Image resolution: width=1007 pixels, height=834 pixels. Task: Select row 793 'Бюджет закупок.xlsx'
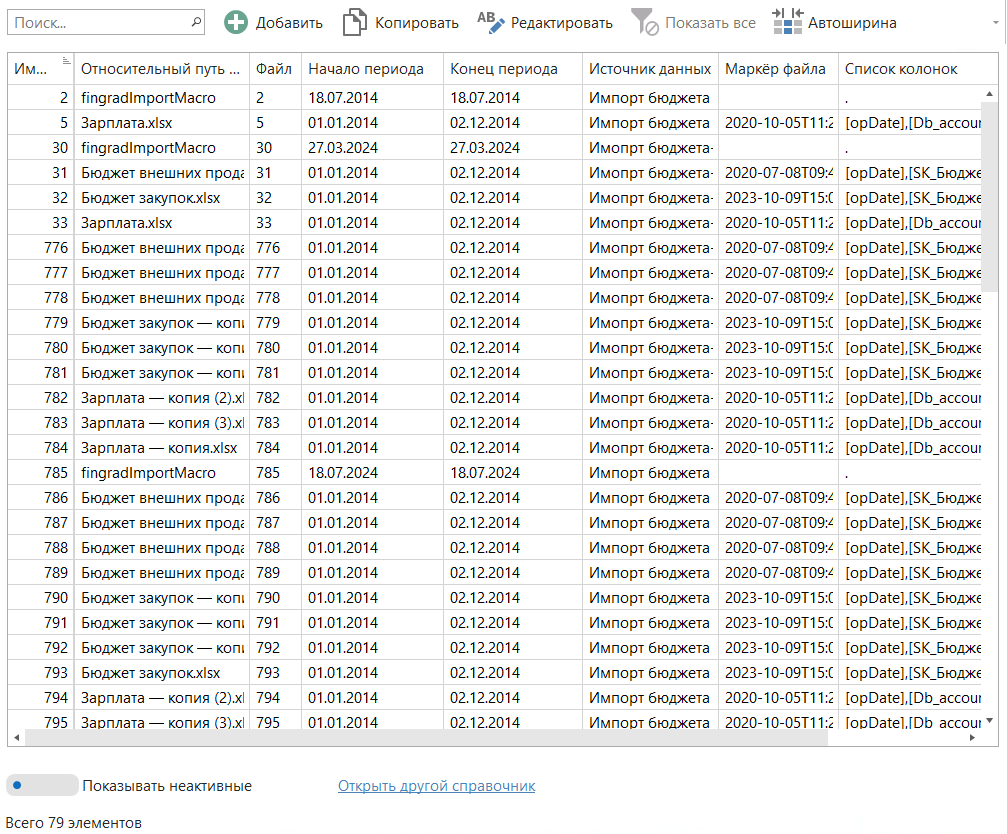(150, 672)
